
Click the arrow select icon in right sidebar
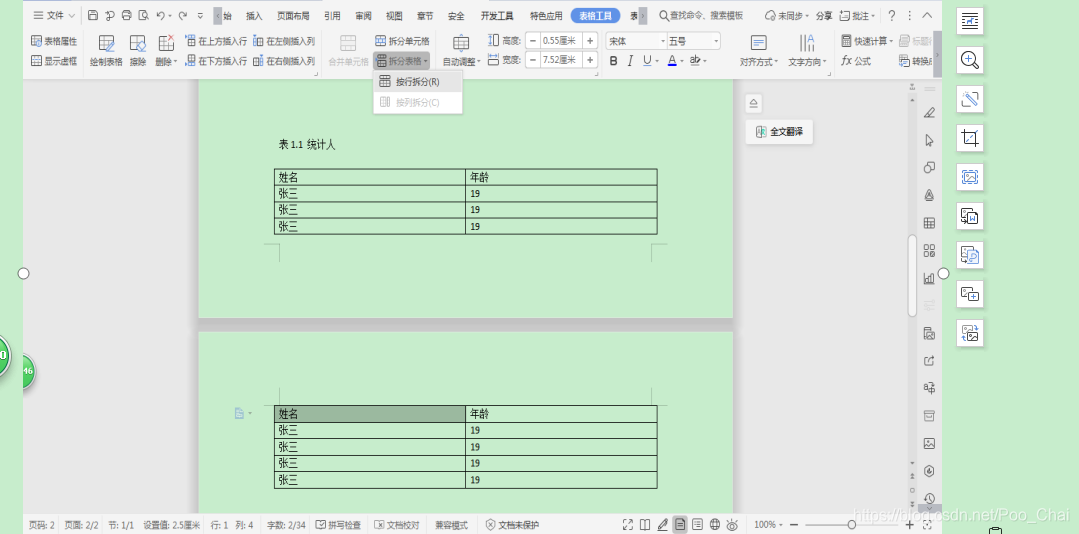click(929, 140)
